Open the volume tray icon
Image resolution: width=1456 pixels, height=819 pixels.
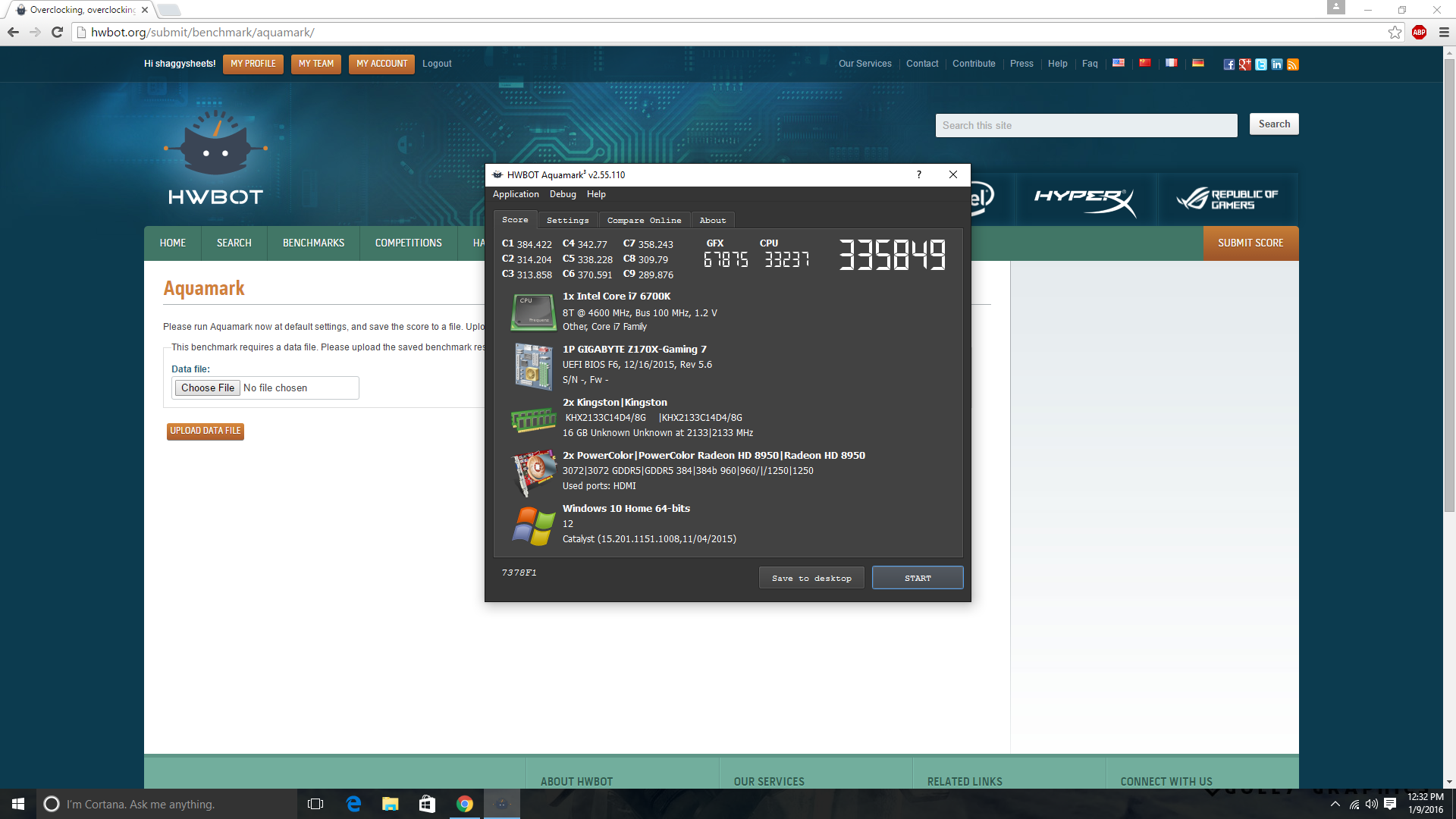(1371, 805)
